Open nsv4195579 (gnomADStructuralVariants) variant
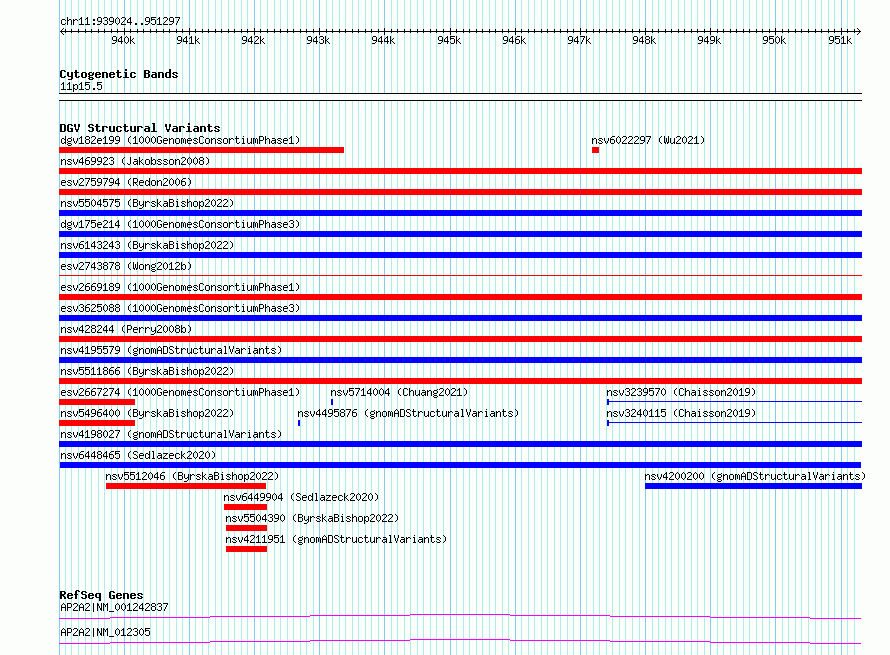This screenshot has width=890, height=655. 171,350
